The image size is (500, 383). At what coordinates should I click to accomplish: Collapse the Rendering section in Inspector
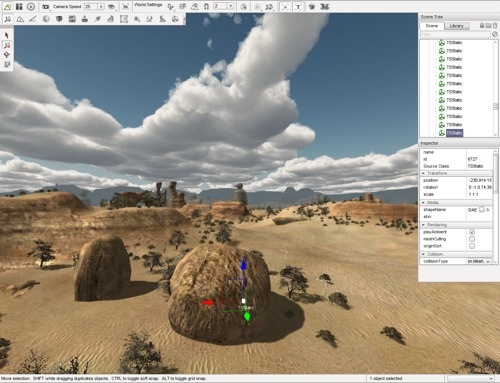pyautogui.click(x=423, y=225)
